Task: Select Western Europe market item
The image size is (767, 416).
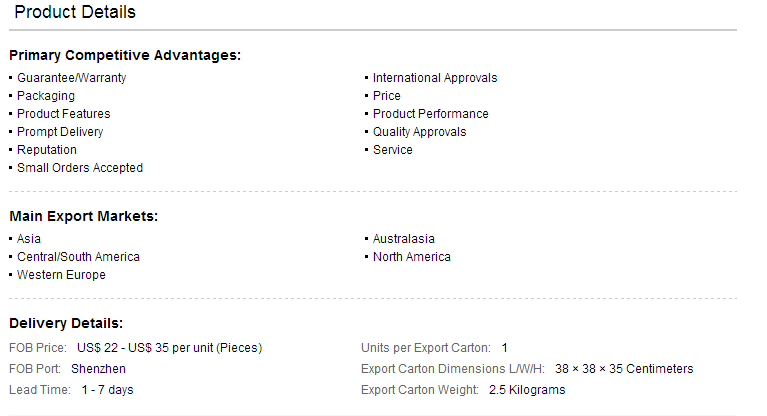Action: pos(61,275)
